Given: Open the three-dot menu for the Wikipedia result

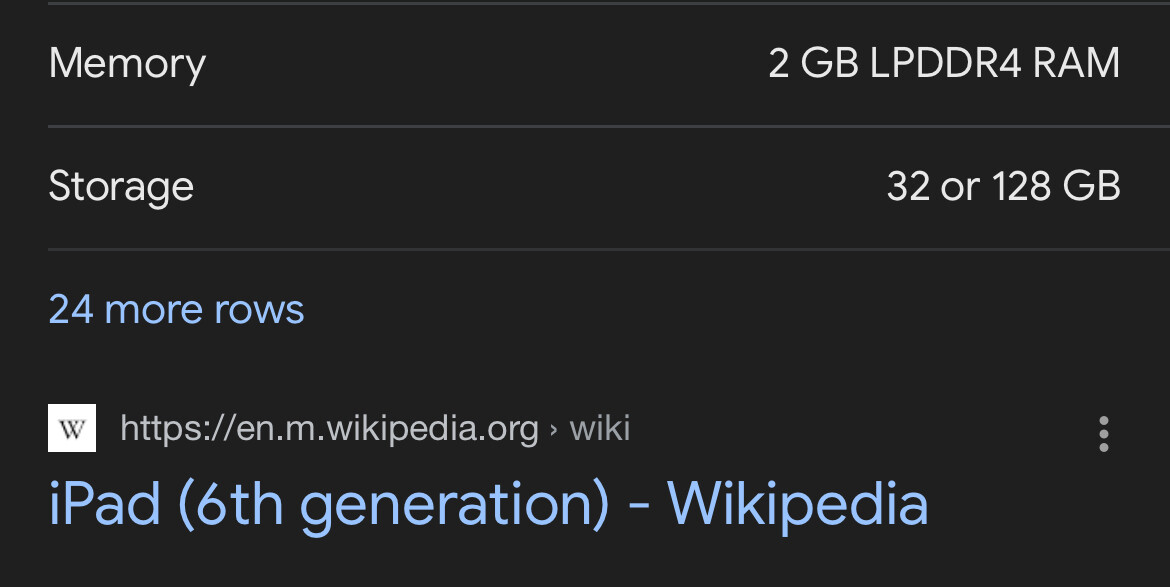Looking at the screenshot, I should click(x=1103, y=434).
